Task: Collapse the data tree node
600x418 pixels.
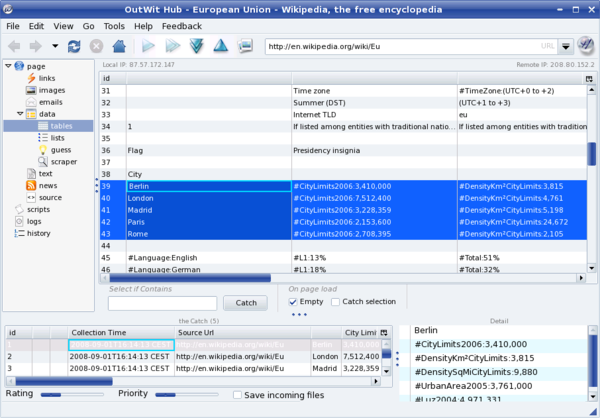Action: [20, 114]
